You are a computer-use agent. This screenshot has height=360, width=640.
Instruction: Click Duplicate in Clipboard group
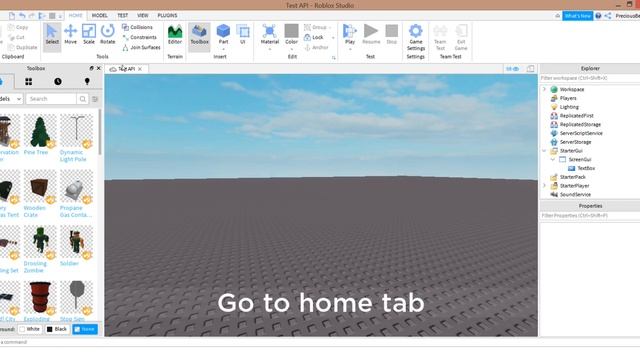coord(22,47)
